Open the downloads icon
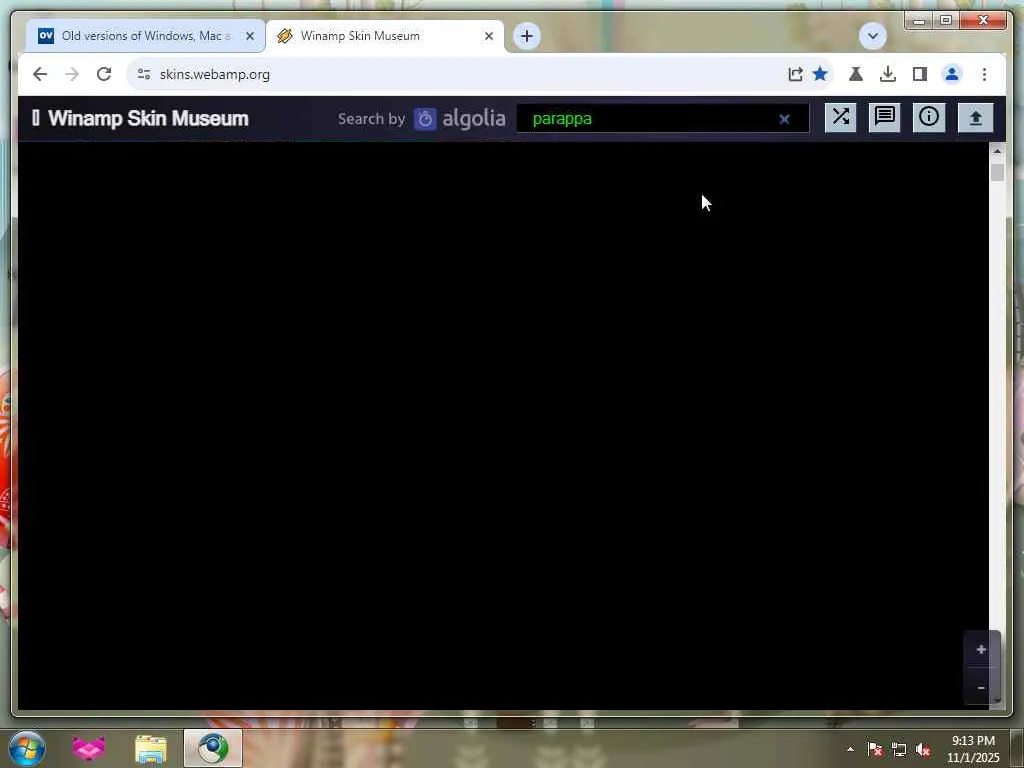The height and width of the screenshot is (768, 1024). (888, 74)
